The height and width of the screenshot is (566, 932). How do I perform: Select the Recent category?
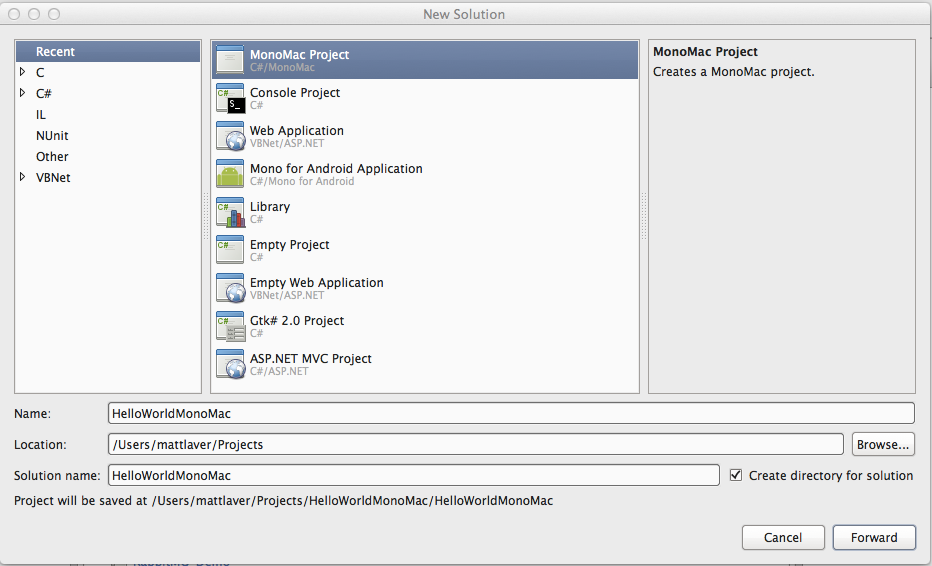pyautogui.click(x=108, y=52)
